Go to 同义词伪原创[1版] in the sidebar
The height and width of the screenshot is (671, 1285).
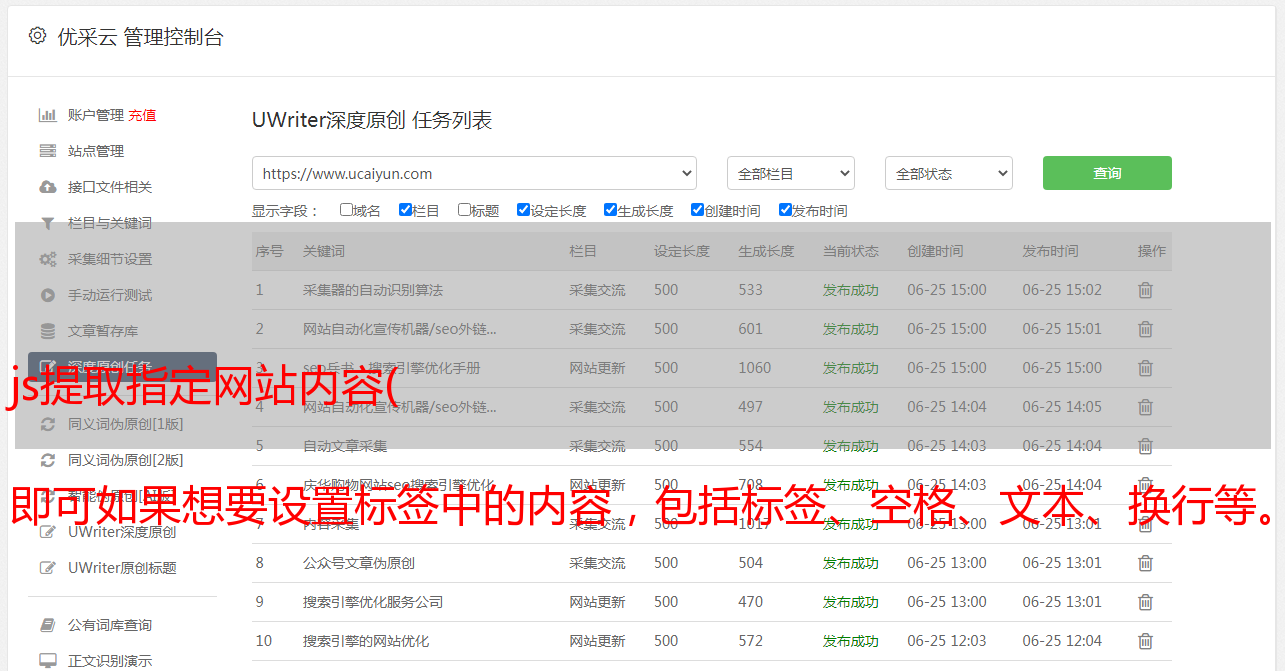[126, 424]
